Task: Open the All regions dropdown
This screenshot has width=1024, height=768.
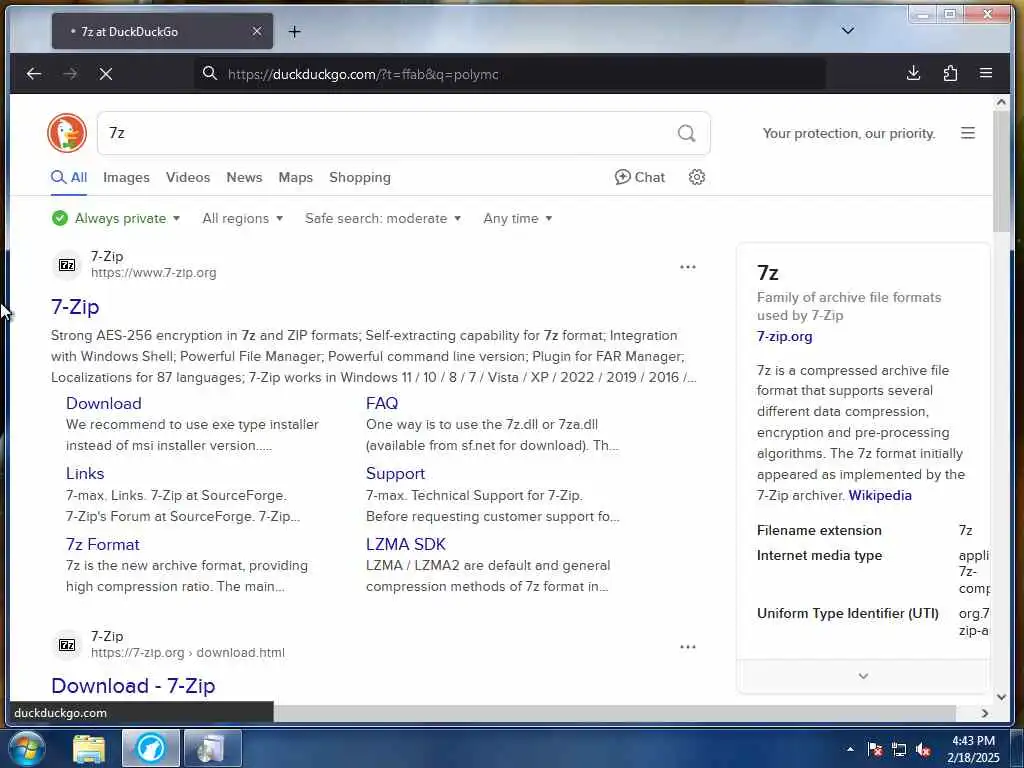Action: coord(242,218)
